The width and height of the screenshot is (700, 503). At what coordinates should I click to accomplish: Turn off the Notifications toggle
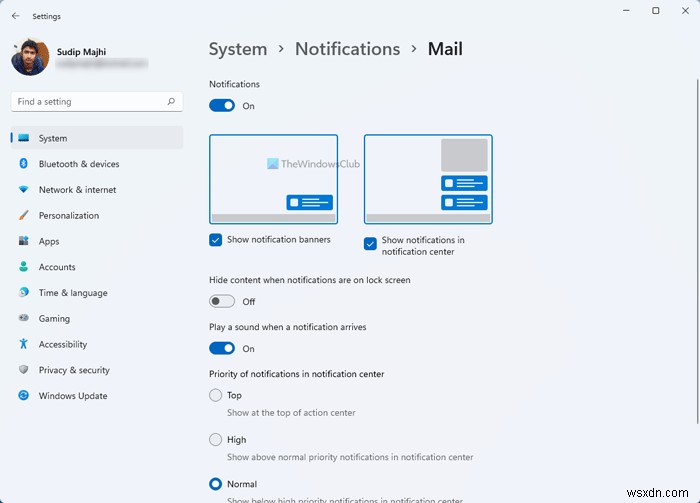pos(222,106)
